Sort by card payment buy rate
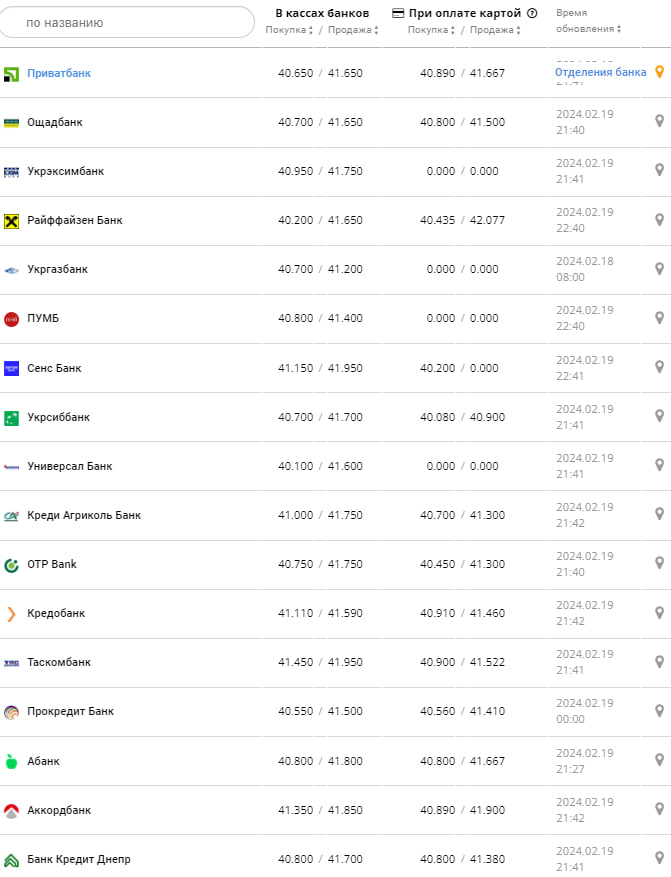671x877 pixels. tap(431, 30)
